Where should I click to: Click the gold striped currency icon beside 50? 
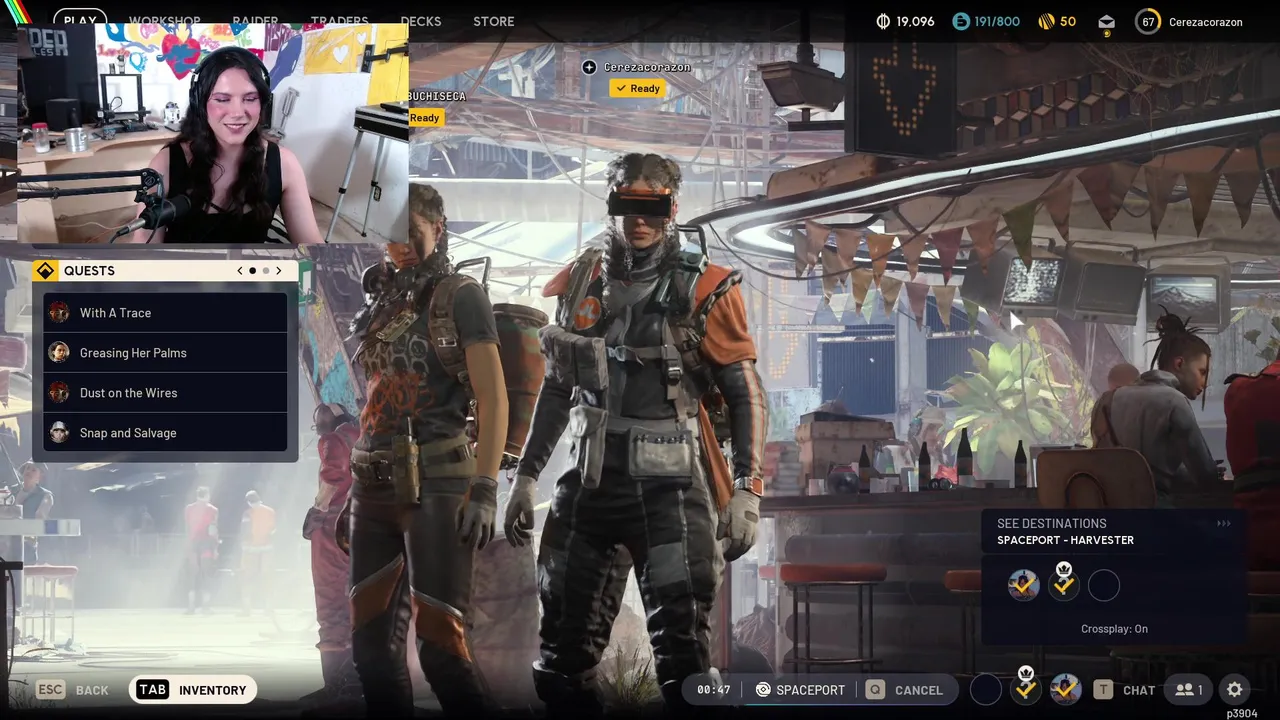click(x=1046, y=21)
